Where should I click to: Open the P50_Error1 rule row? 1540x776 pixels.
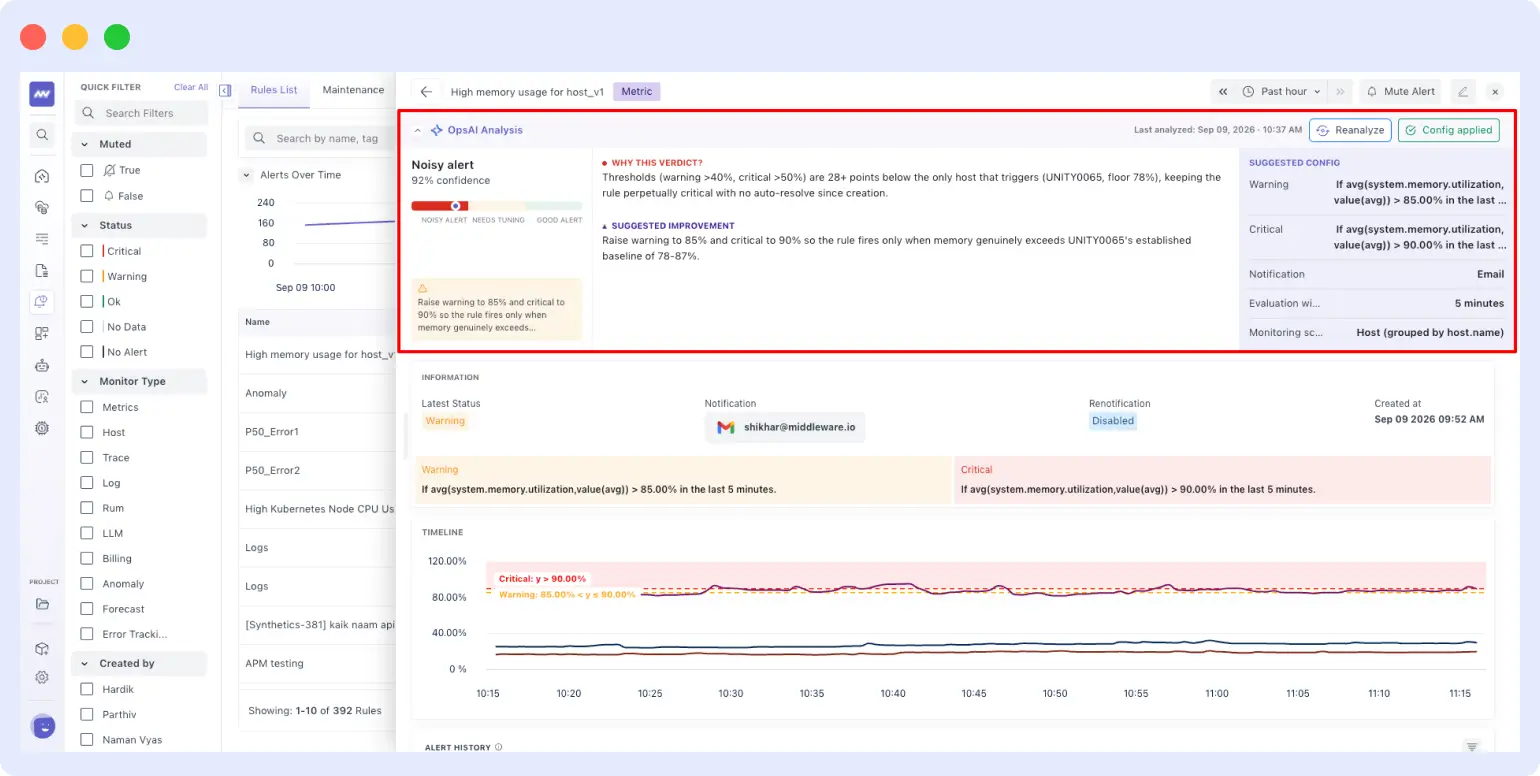(317, 432)
